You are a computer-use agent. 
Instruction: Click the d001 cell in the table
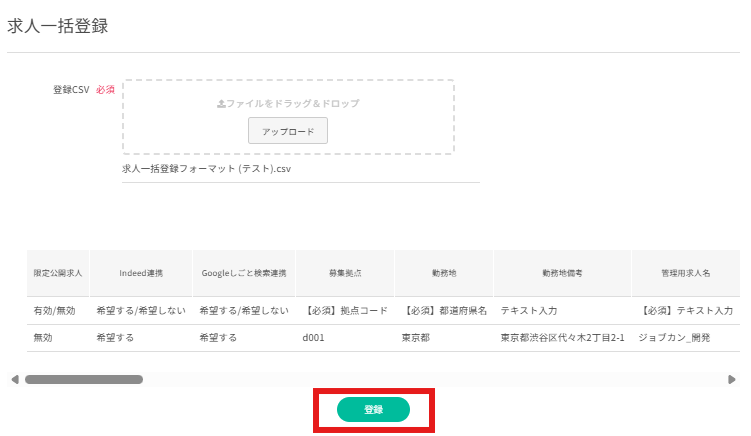click(x=315, y=338)
